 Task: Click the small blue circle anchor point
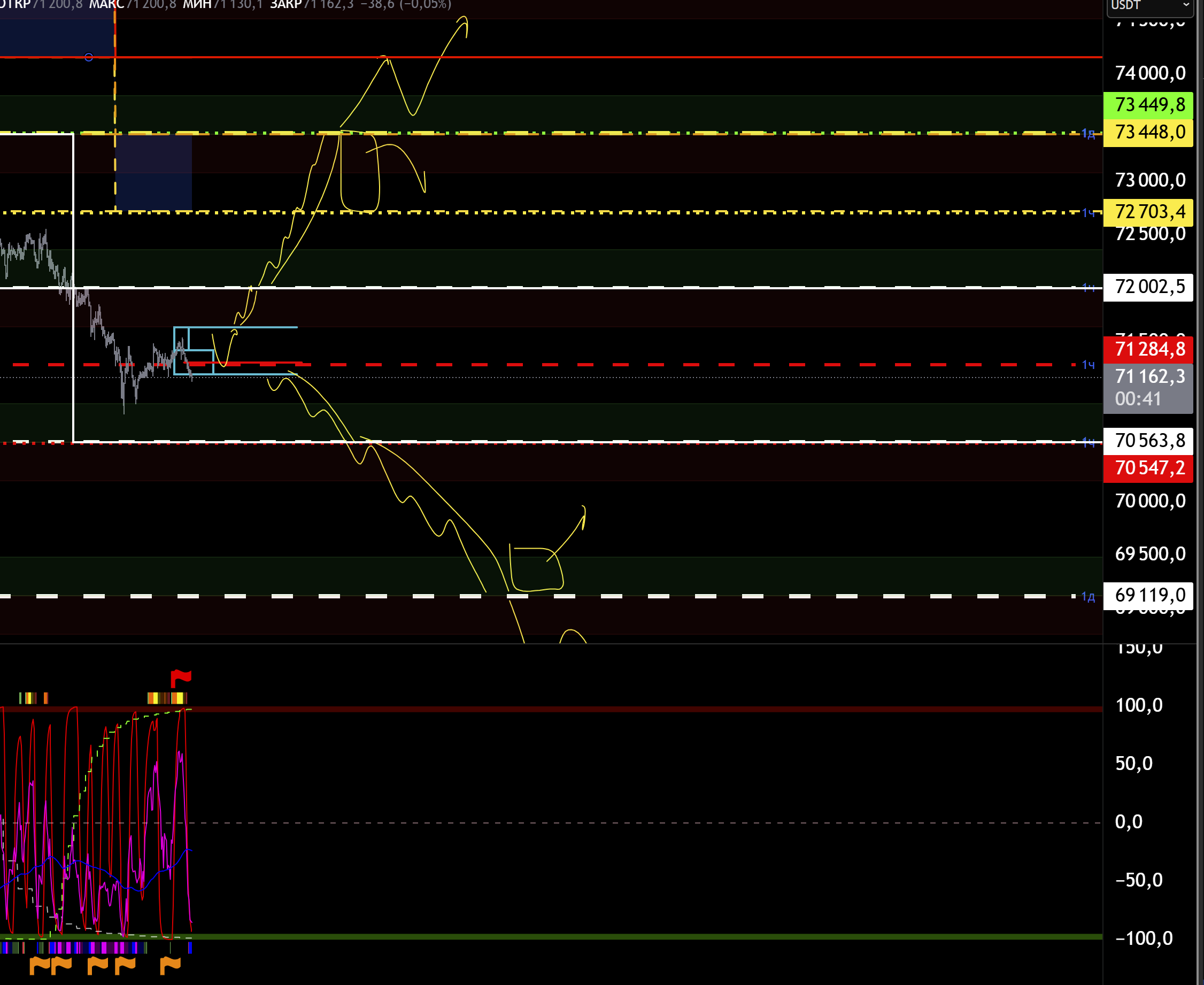[88, 57]
